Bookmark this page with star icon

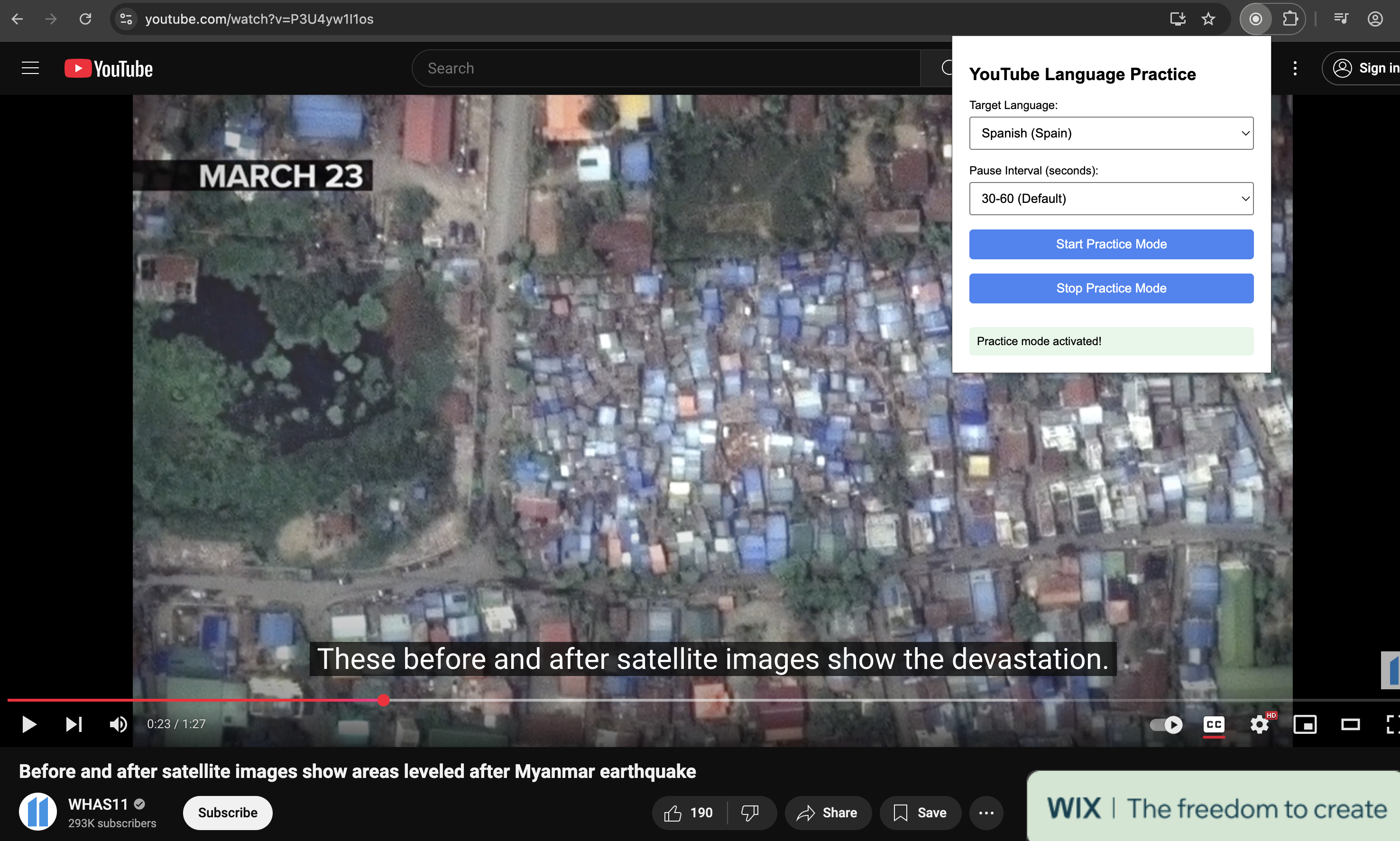(1208, 19)
